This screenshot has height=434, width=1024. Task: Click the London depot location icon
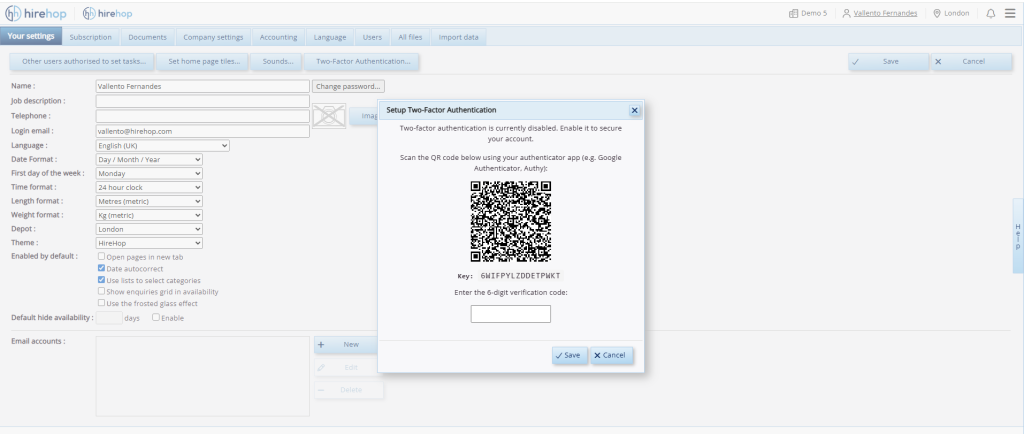936,13
